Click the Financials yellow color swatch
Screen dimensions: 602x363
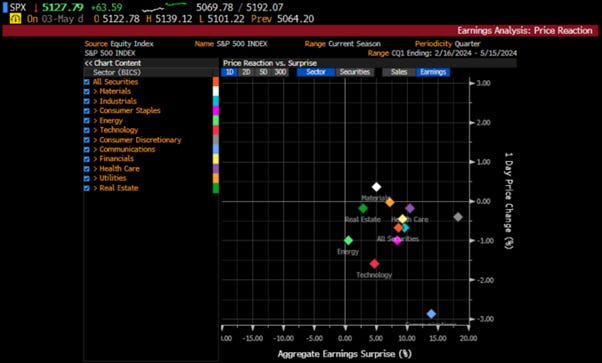coord(216,159)
